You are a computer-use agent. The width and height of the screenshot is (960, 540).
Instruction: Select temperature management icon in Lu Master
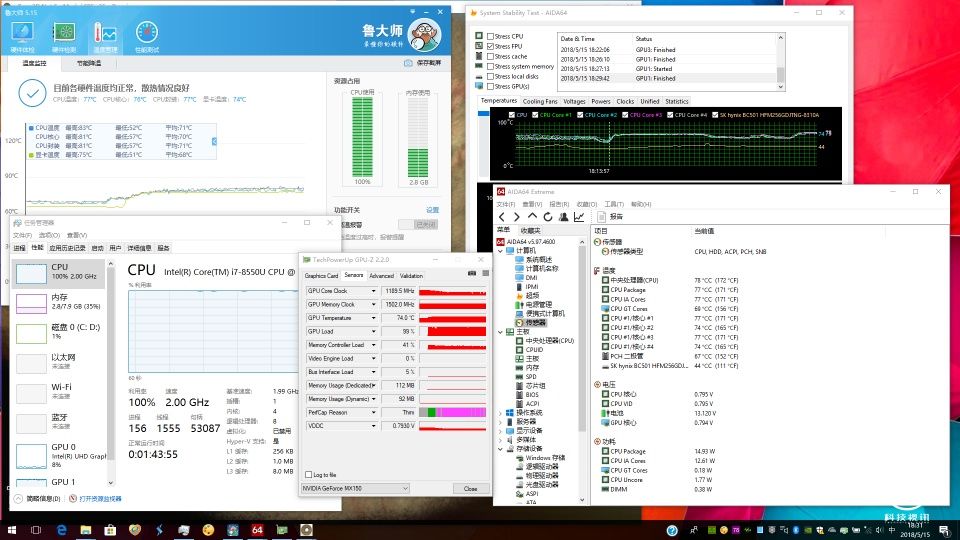[x=105, y=37]
